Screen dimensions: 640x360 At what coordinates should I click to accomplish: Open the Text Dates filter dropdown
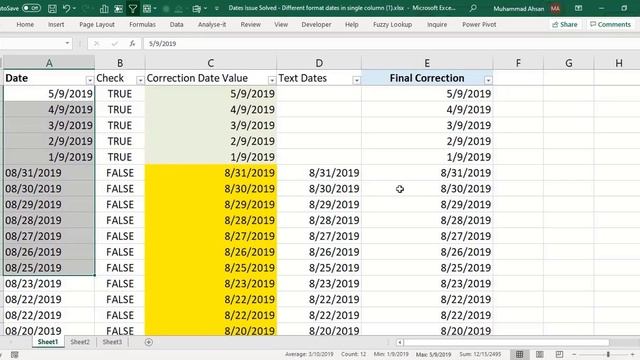click(356, 80)
